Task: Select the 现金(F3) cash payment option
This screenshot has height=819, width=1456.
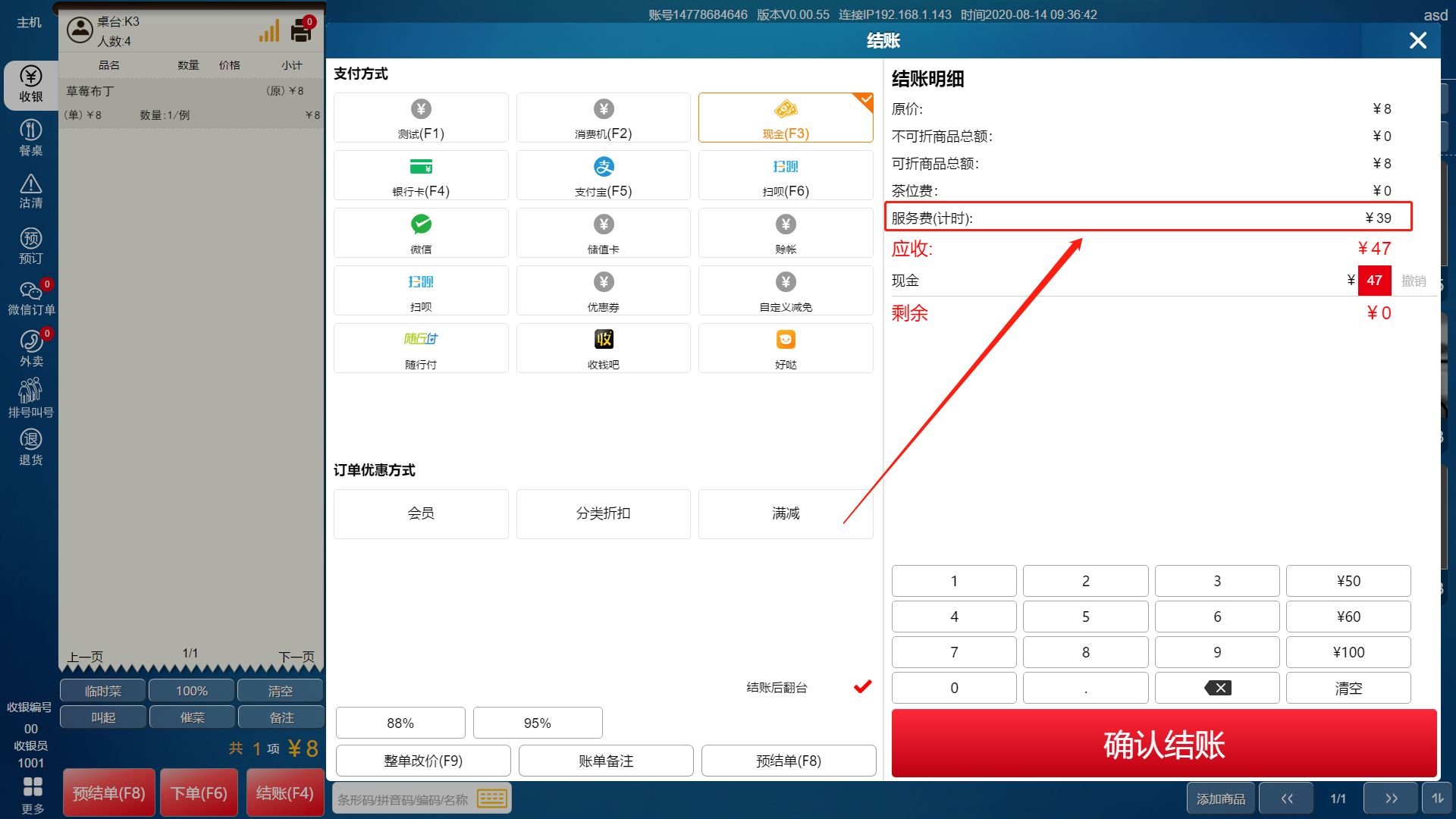Action: point(785,118)
